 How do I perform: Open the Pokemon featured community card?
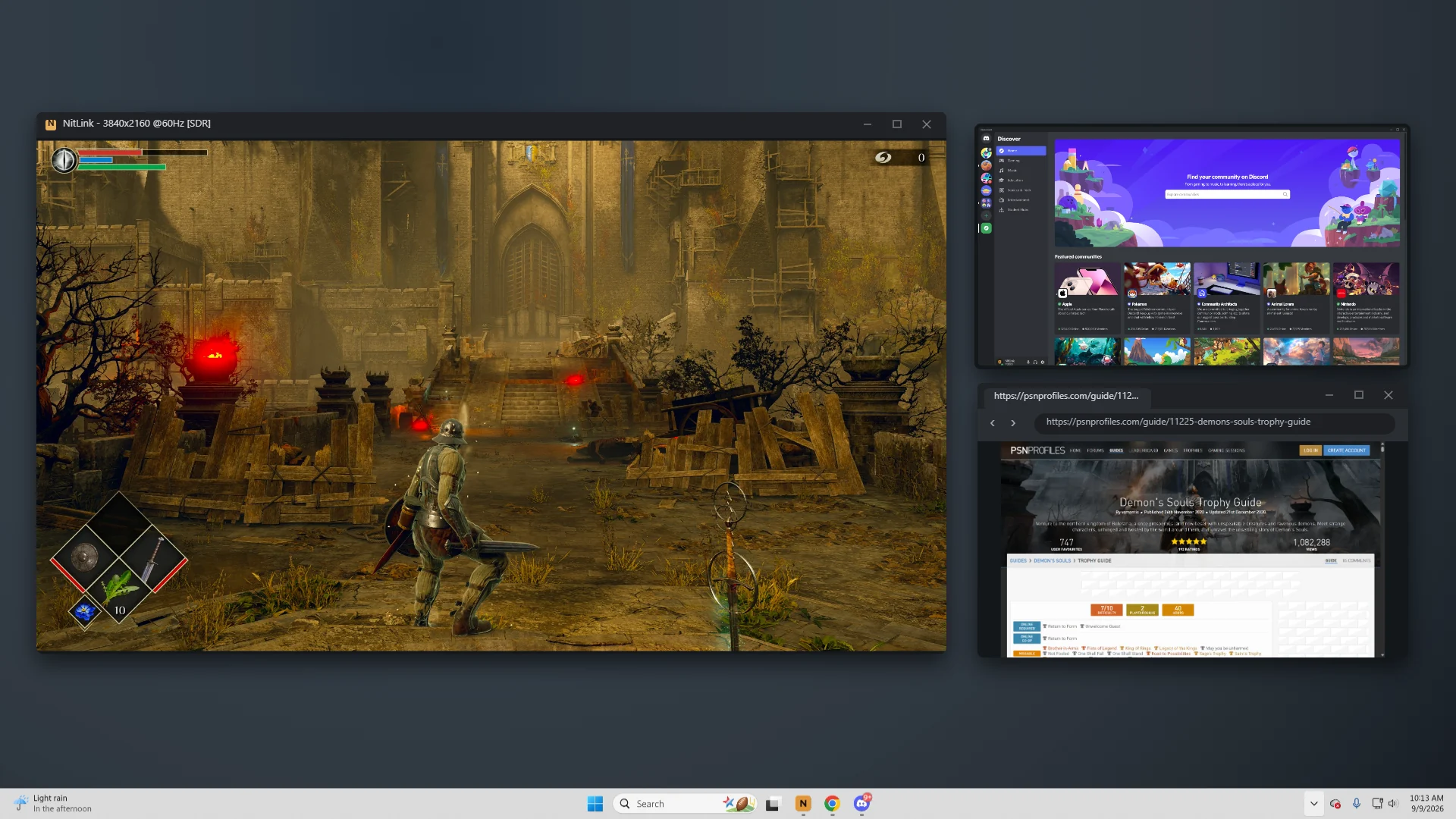pyautogui.click(x=1157, y=297)
